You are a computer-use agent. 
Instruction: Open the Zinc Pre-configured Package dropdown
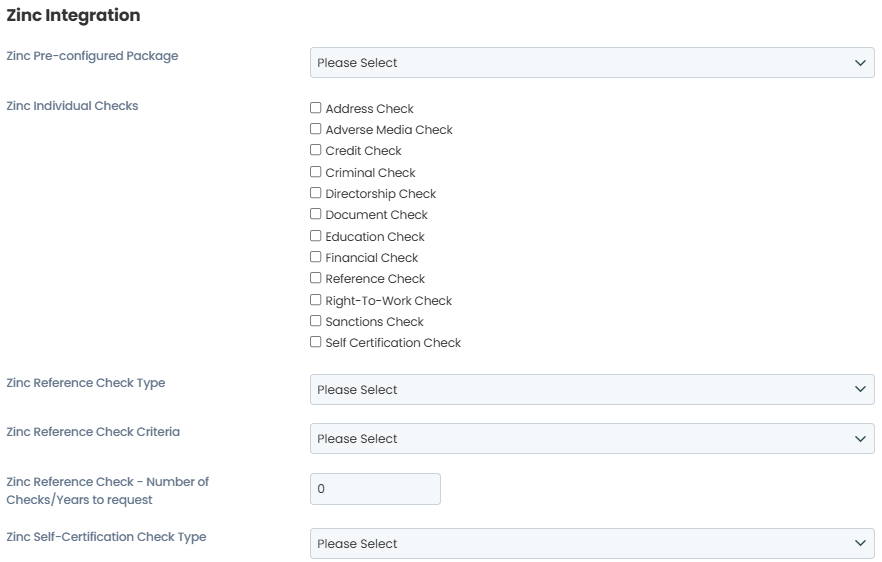(x=592, y=63)
